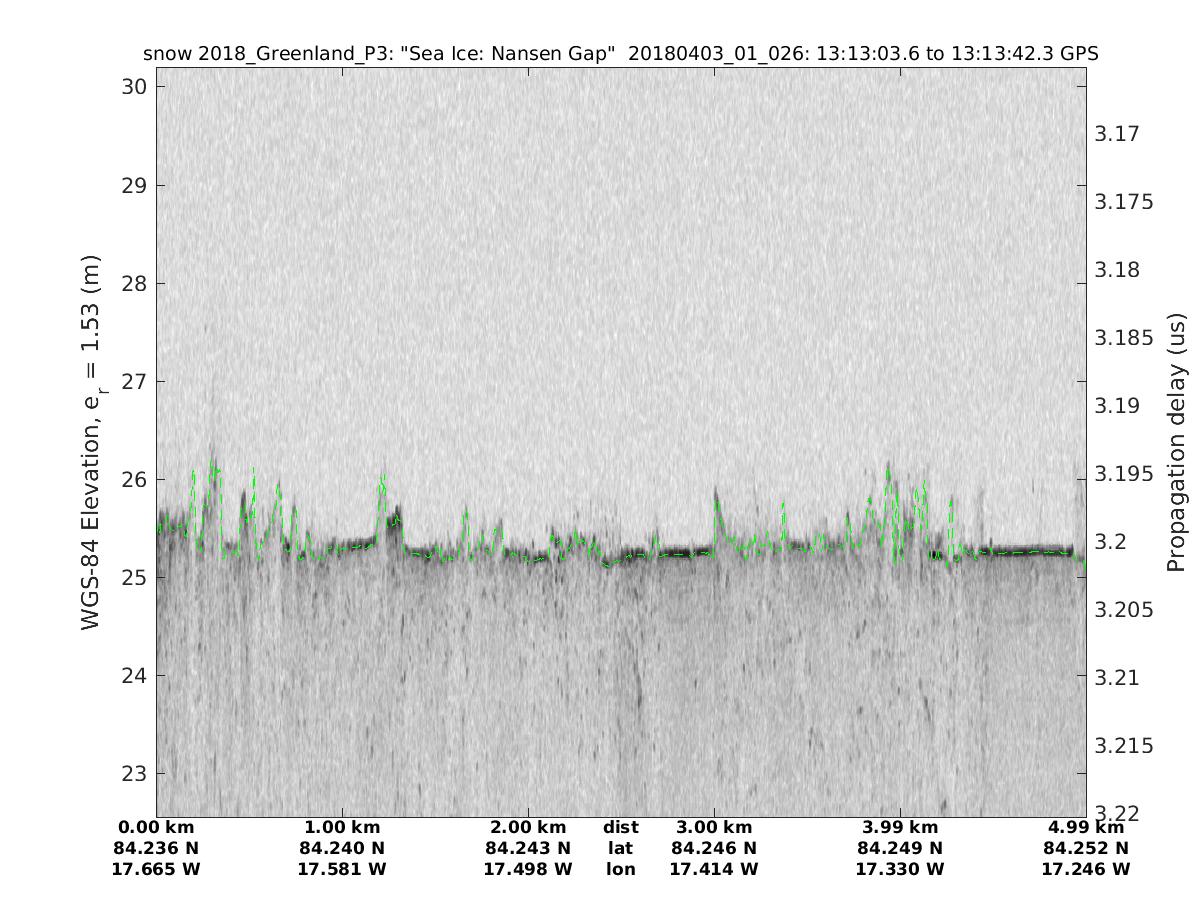Click the 'lon' legend label under axis
1200x900 pixels.
620,870
